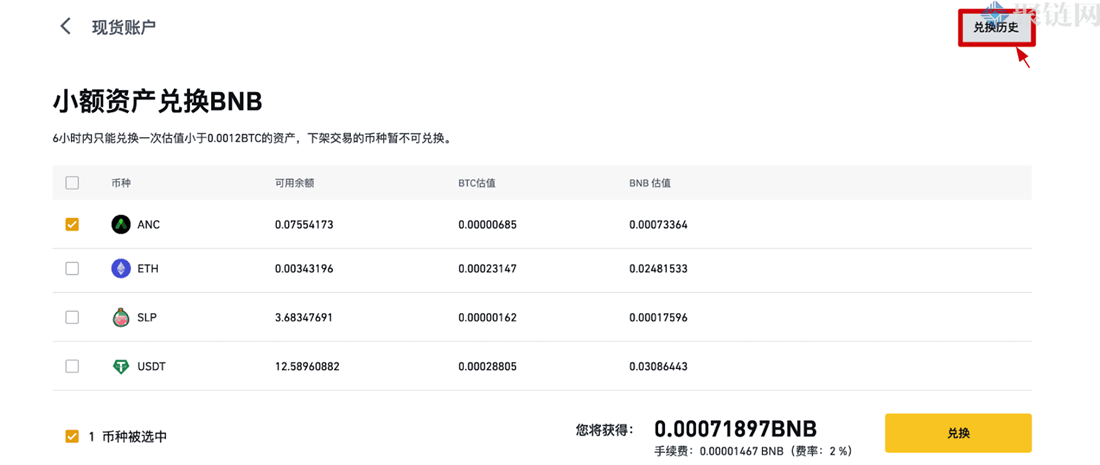1100x465 pixels.
Task: Select USDT balance 12.58960882
Action: click(x=307, y=366)
